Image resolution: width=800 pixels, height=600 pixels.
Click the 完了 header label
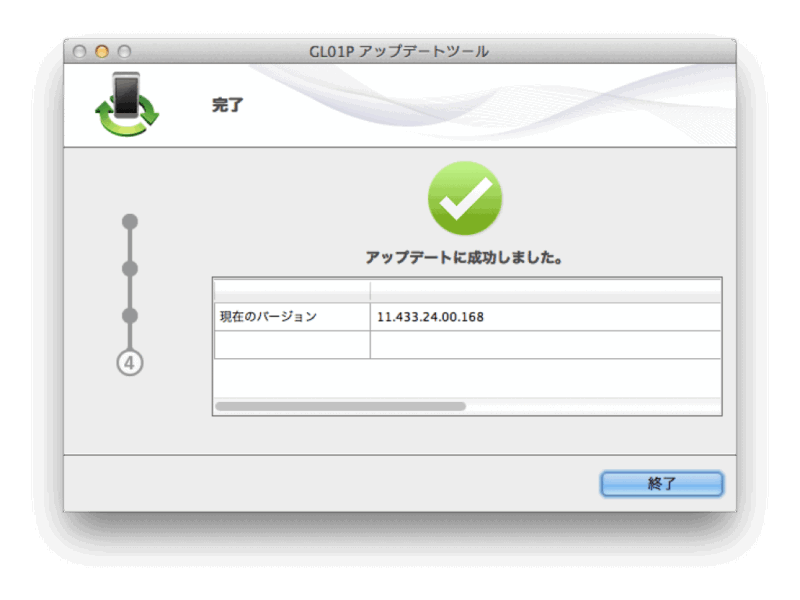(x=227, y=104)
